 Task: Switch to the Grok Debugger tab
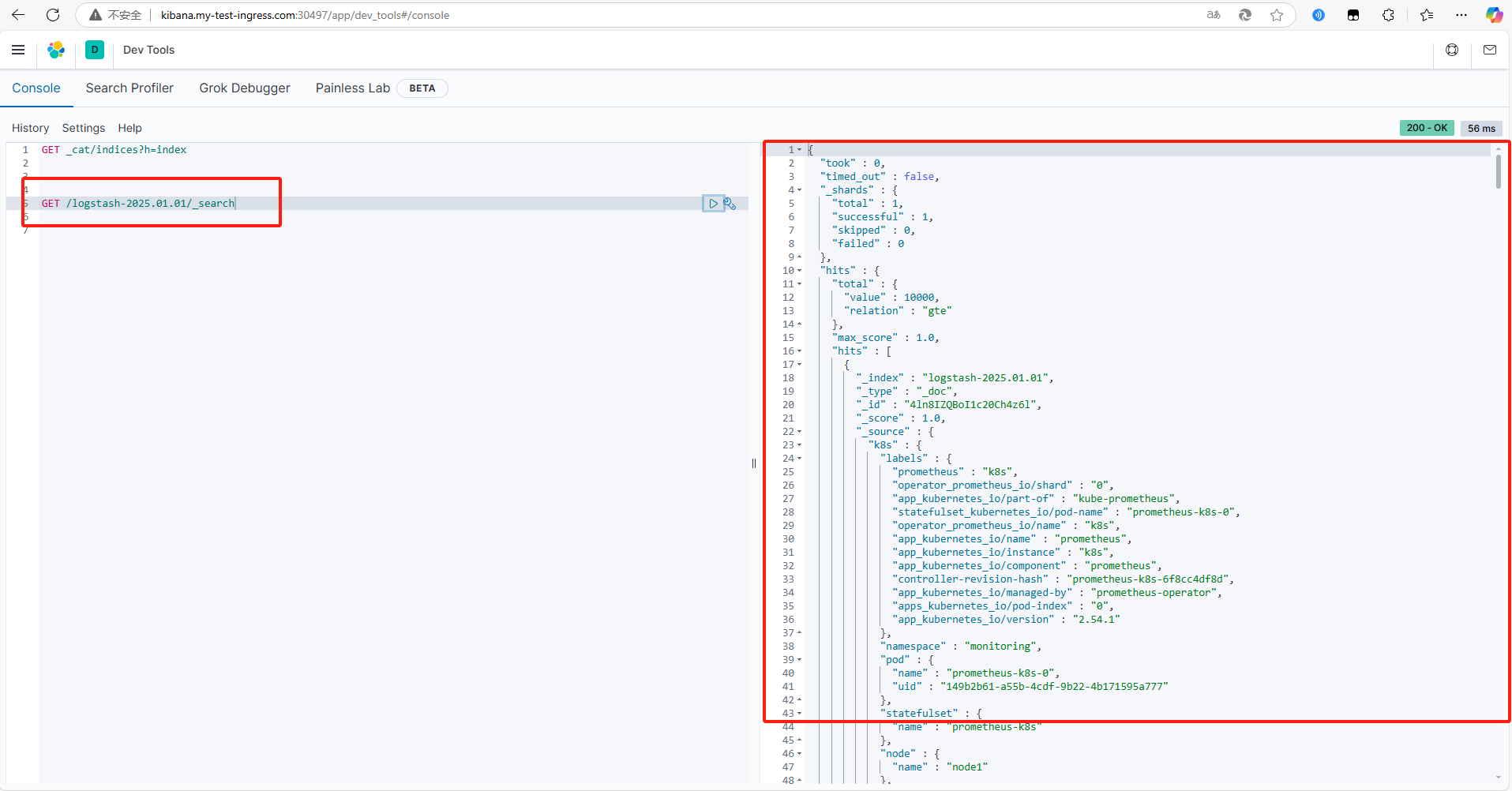pyautogui.click(x=245, y=88)
